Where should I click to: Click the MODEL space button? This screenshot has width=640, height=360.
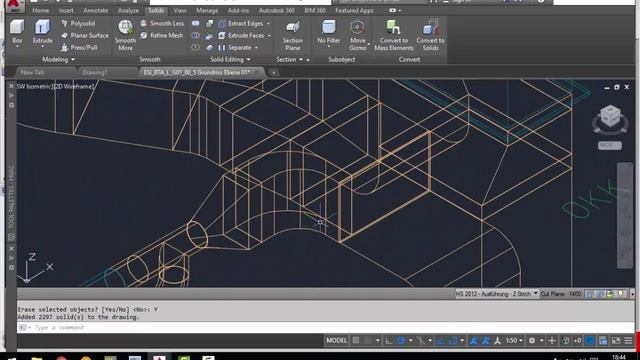click(x=336, y=340)
